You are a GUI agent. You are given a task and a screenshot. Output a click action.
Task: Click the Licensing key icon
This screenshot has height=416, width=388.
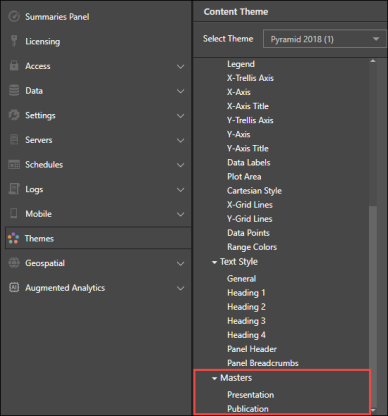tap(14, 41)
